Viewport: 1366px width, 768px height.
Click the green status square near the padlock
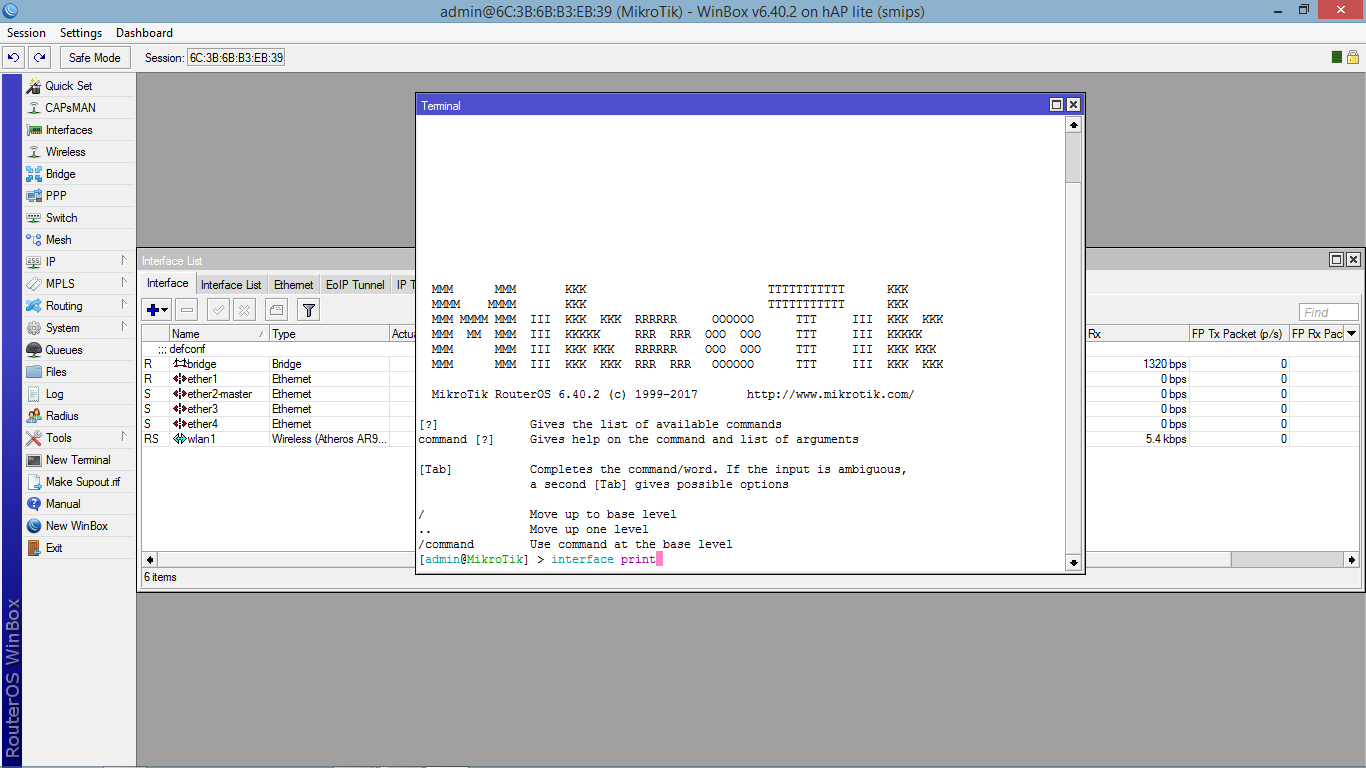[x=1337, y=57]
